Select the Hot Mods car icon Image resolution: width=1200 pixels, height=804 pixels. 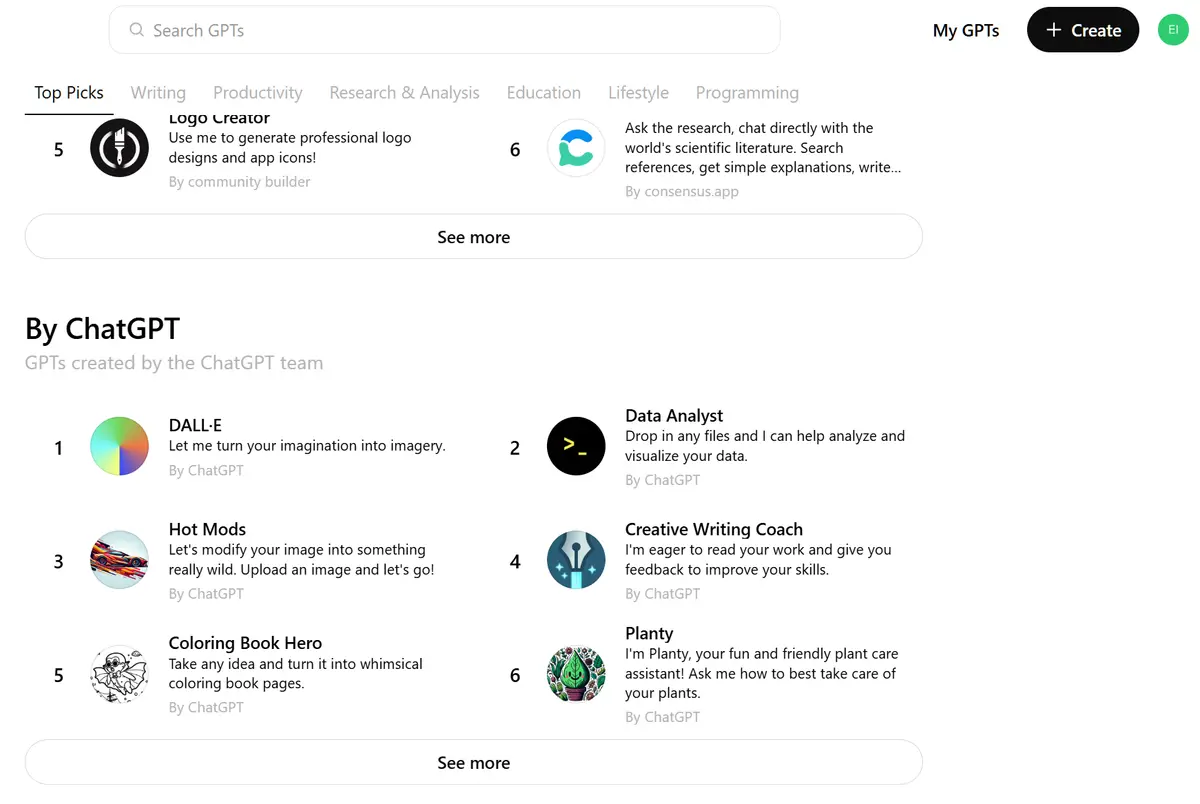[119, 561]
